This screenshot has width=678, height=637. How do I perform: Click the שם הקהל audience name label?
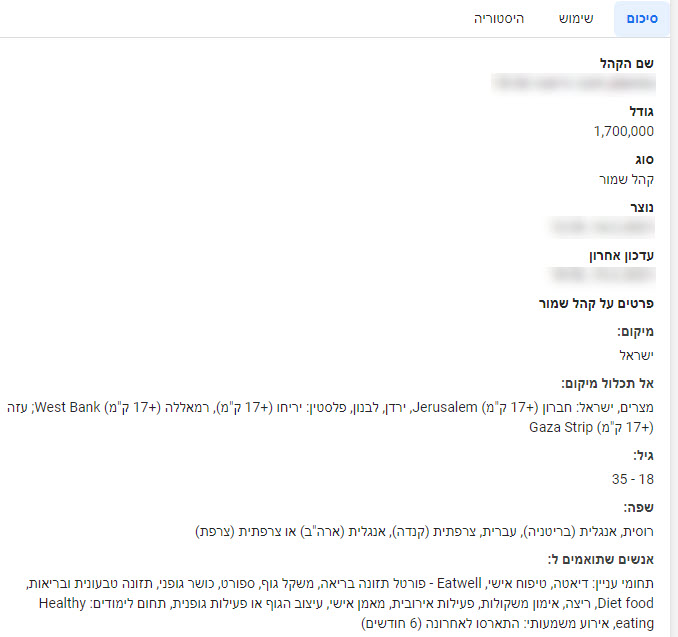pos(627,64)
